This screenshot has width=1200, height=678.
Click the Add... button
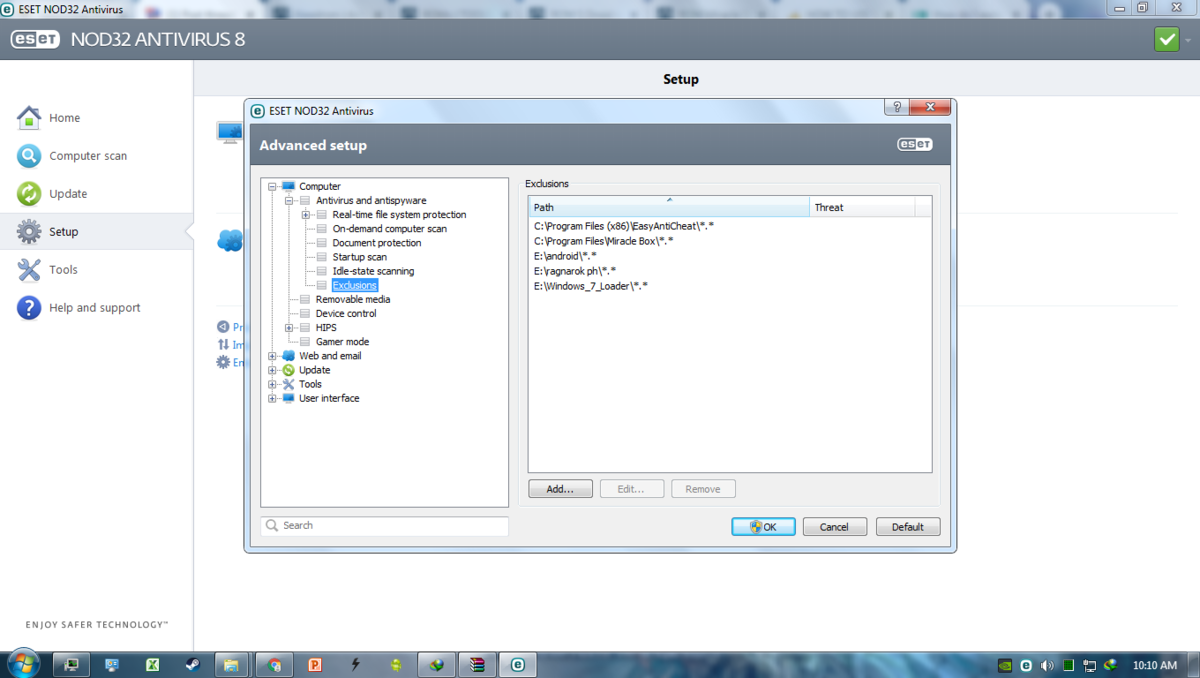560,489
